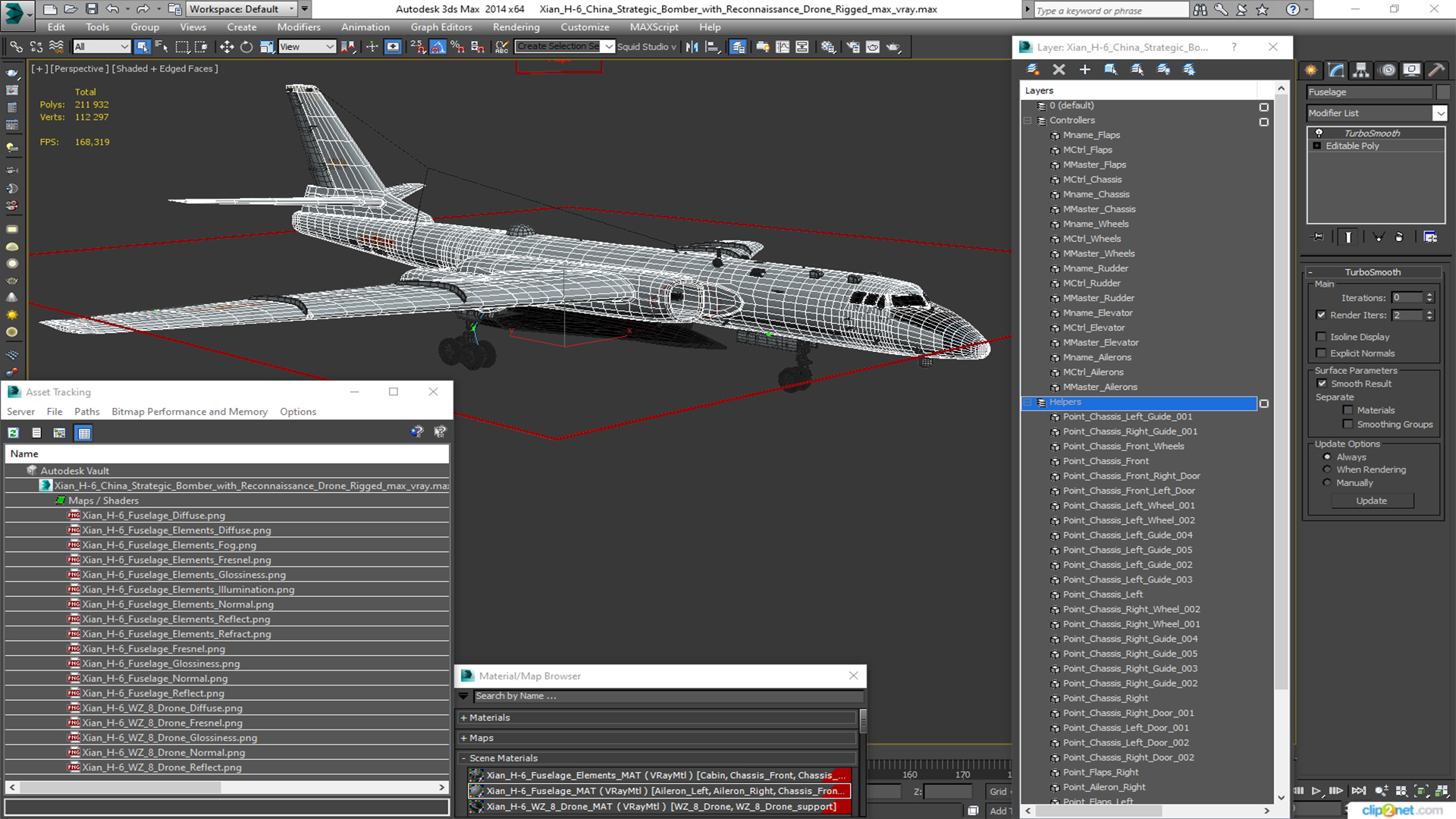Screen dimensions: 1456x819
Task: Click the Fuselage object color swatch
Action: (1443, 92)
